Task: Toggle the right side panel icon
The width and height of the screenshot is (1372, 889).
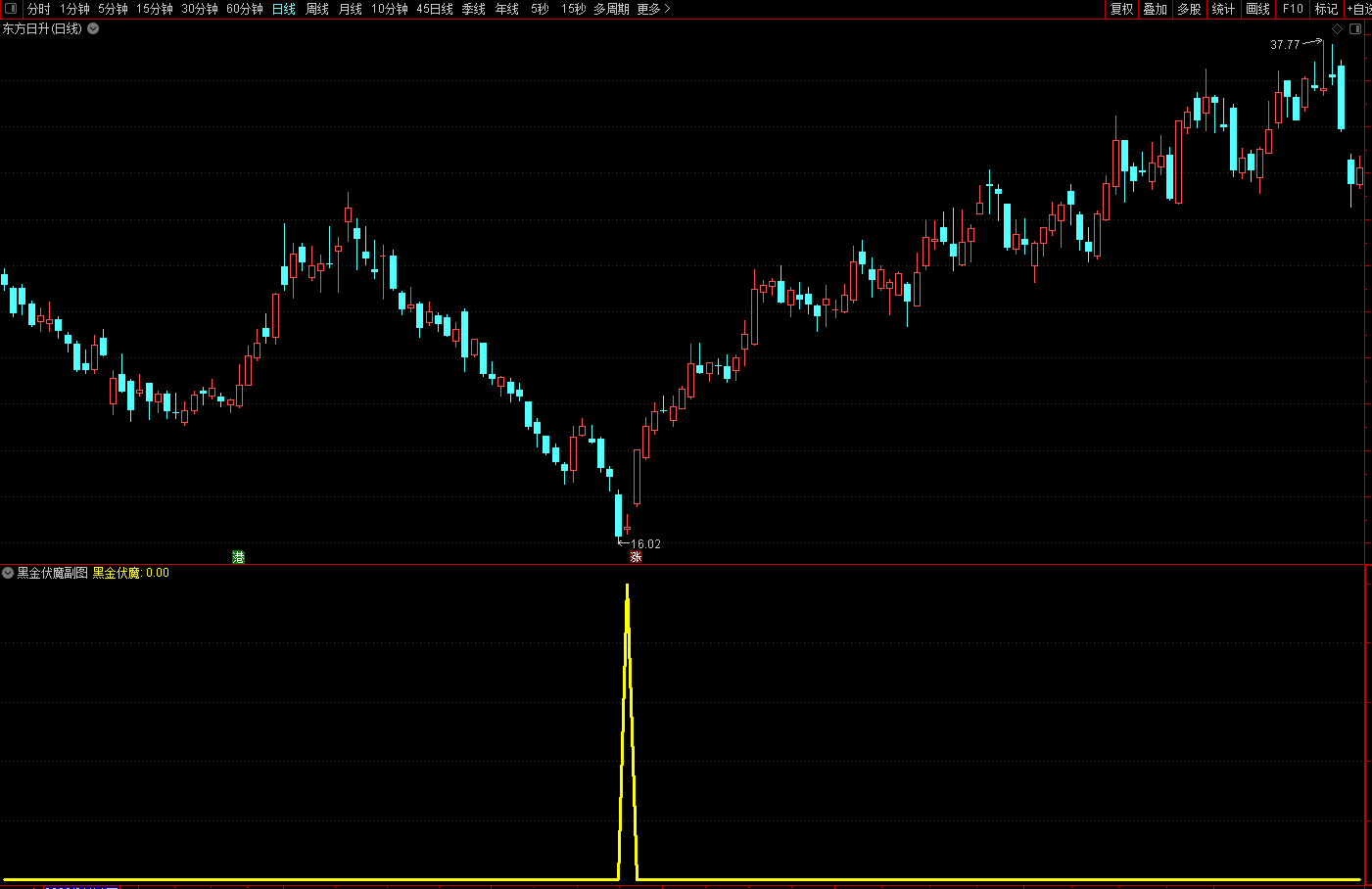Action: 1356,29
